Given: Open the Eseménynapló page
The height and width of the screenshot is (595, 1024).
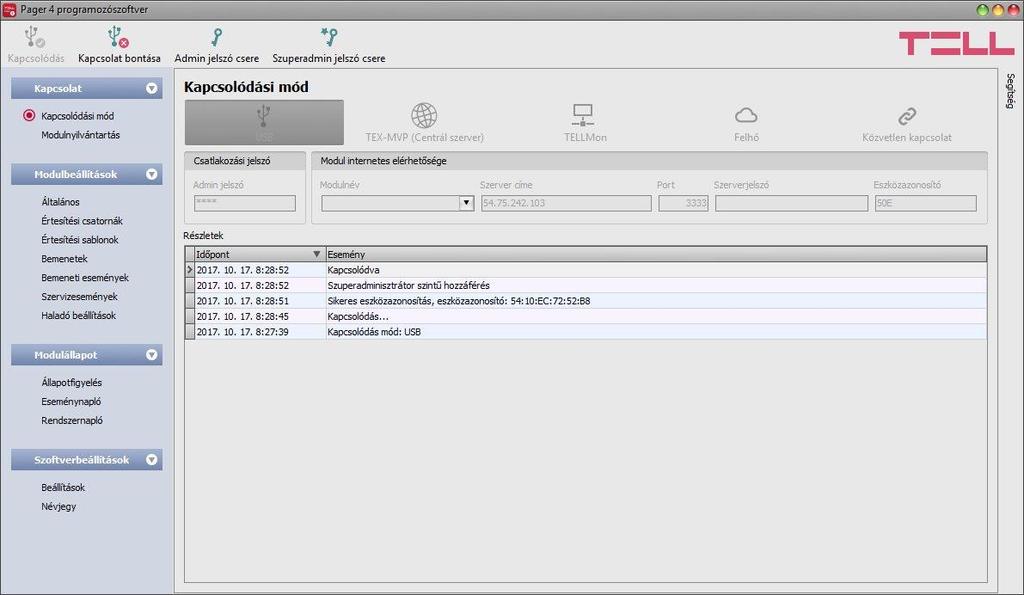Looking at the screenshot, I should 71,402.
